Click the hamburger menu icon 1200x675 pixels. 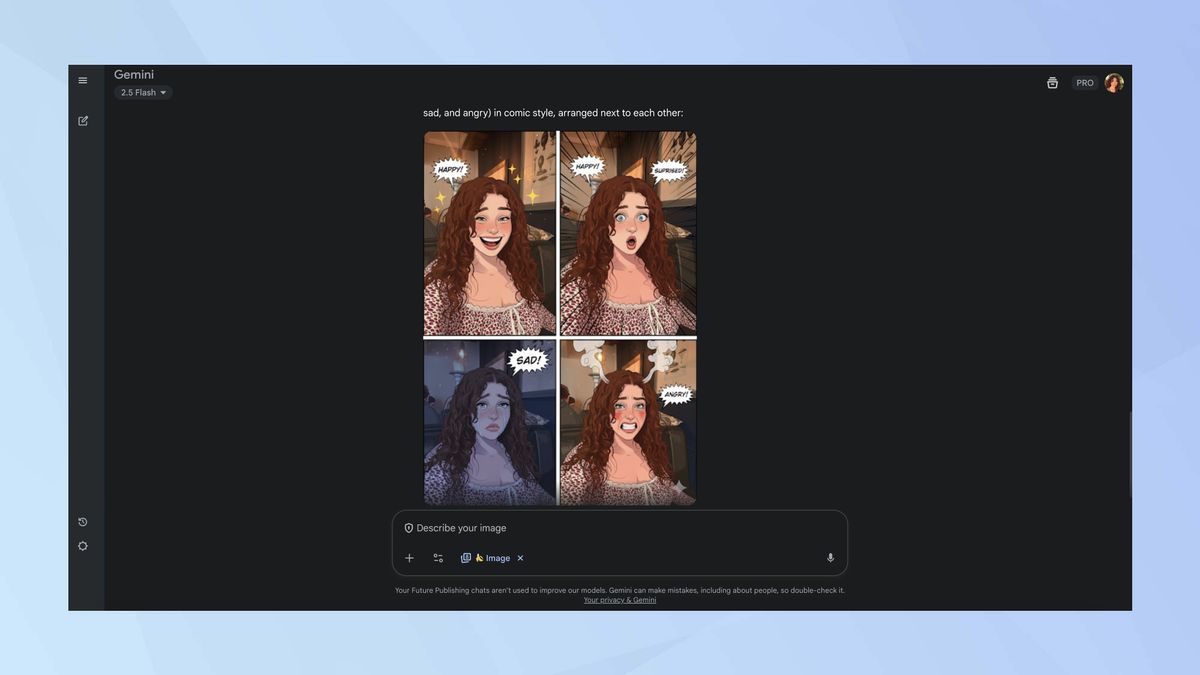(x=83, y=80)
